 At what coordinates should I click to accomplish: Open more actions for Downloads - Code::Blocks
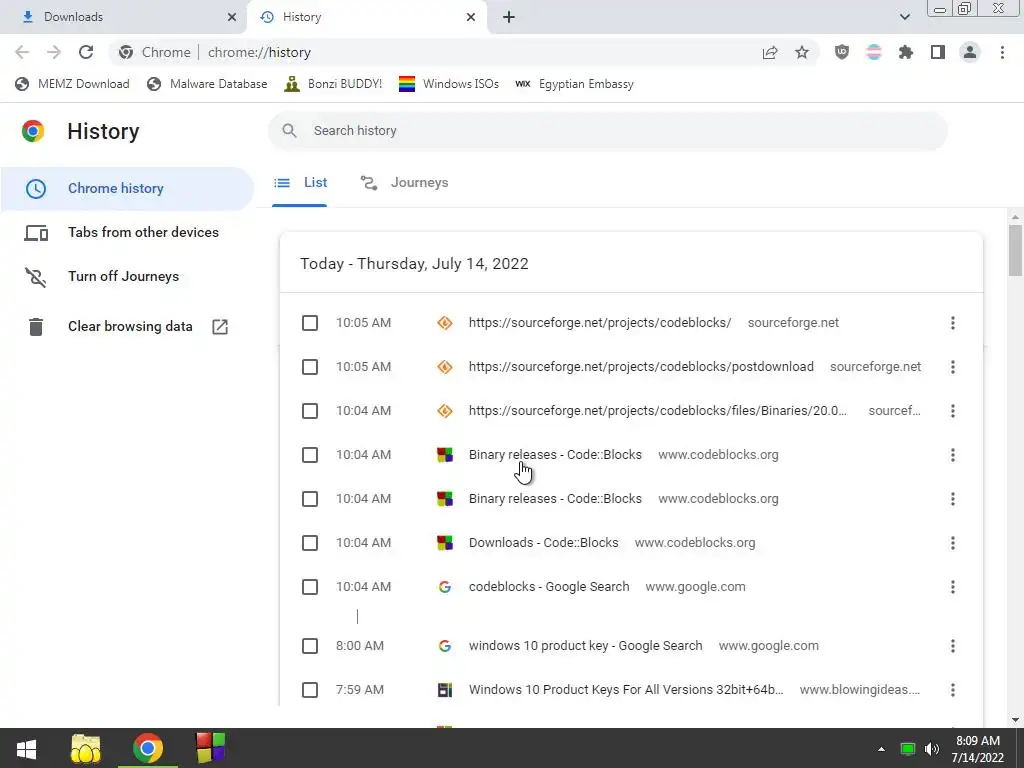[x=953, y=543]
